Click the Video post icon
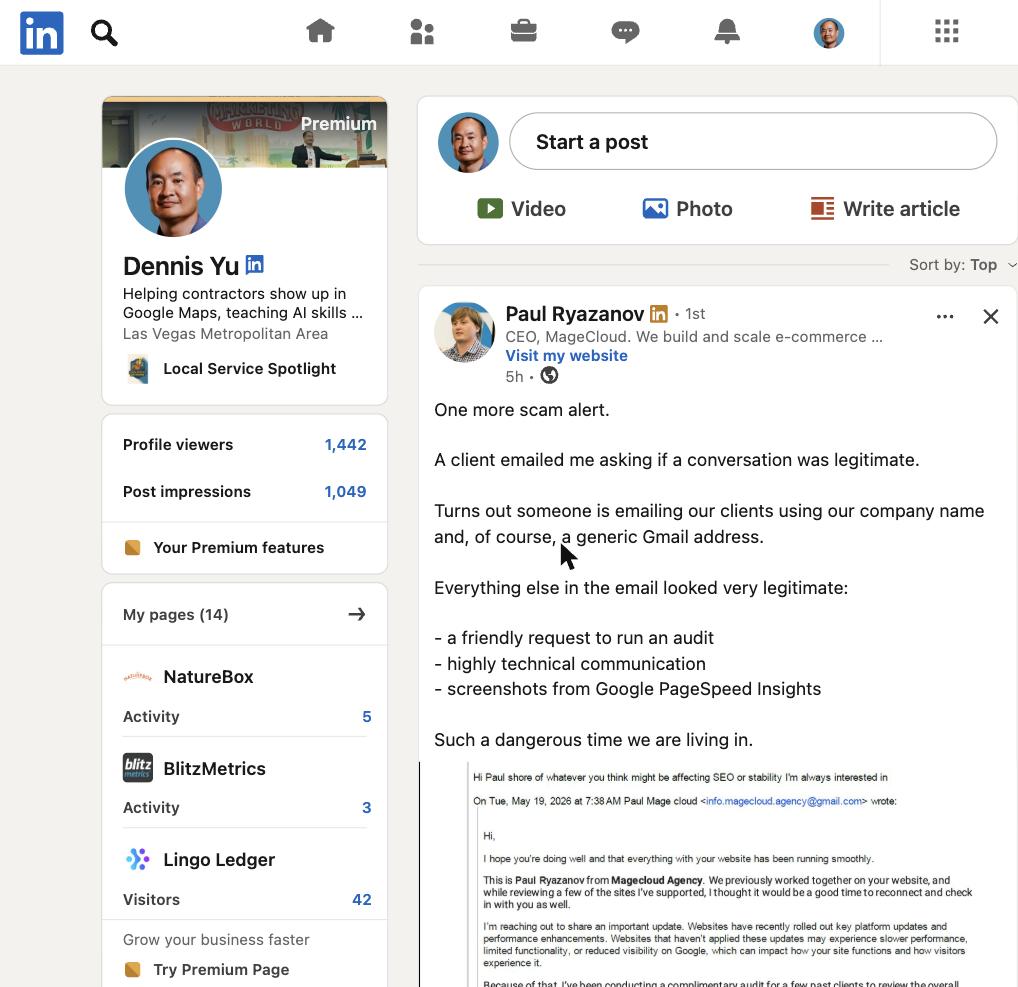 click(490, 208)
